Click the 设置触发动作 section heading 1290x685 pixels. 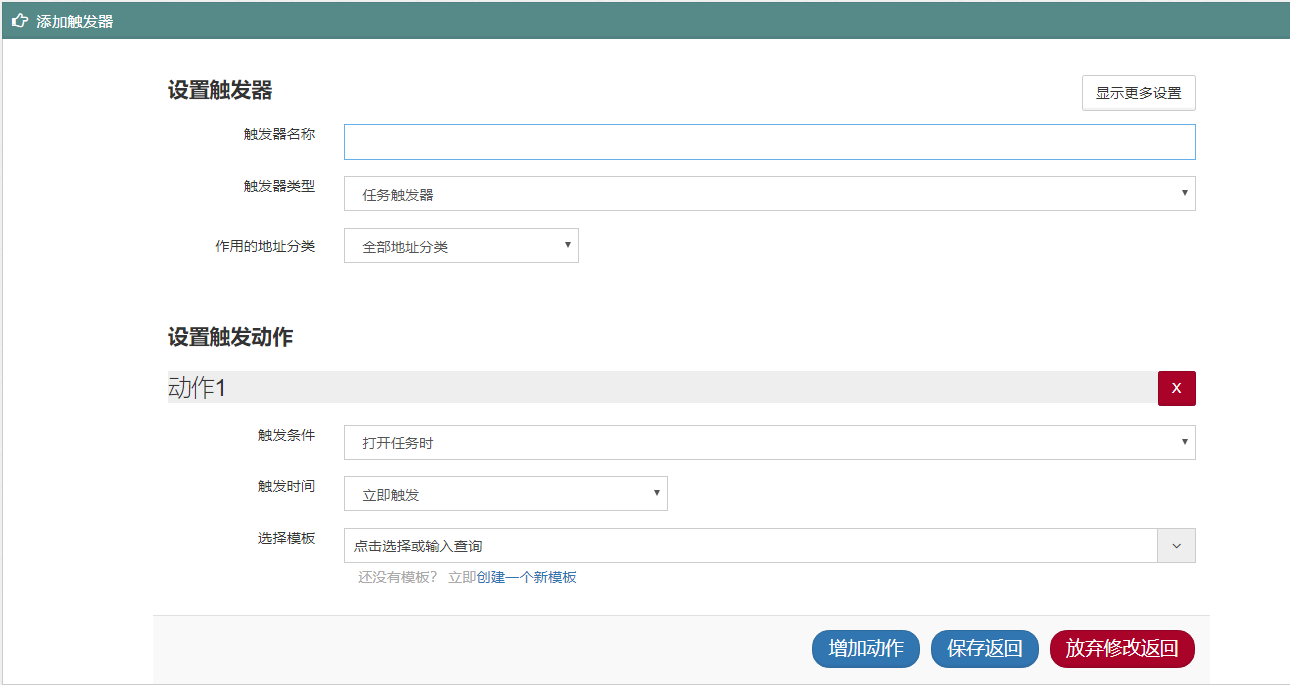[230, 338]
